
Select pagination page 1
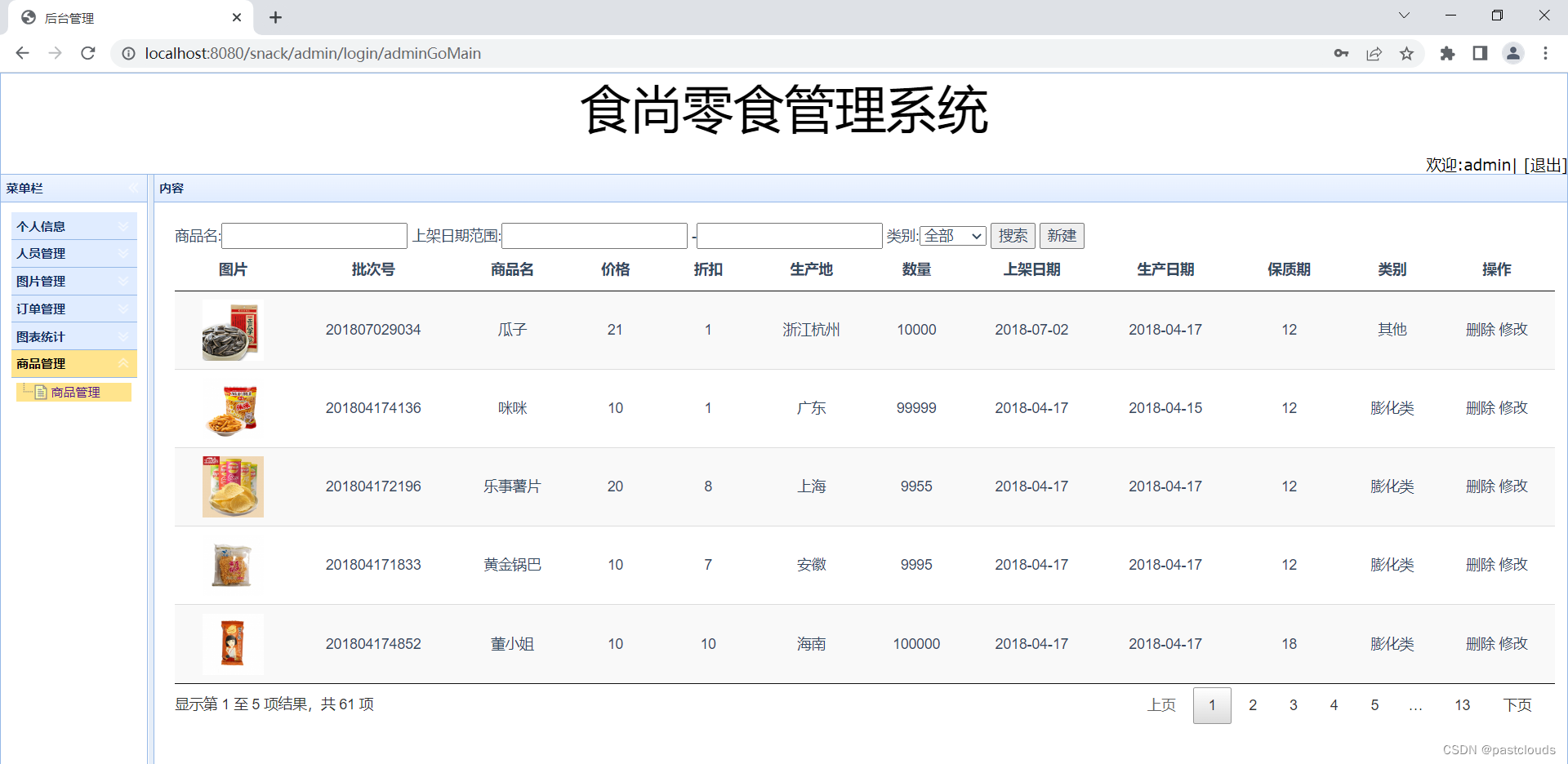(1212, 705)
